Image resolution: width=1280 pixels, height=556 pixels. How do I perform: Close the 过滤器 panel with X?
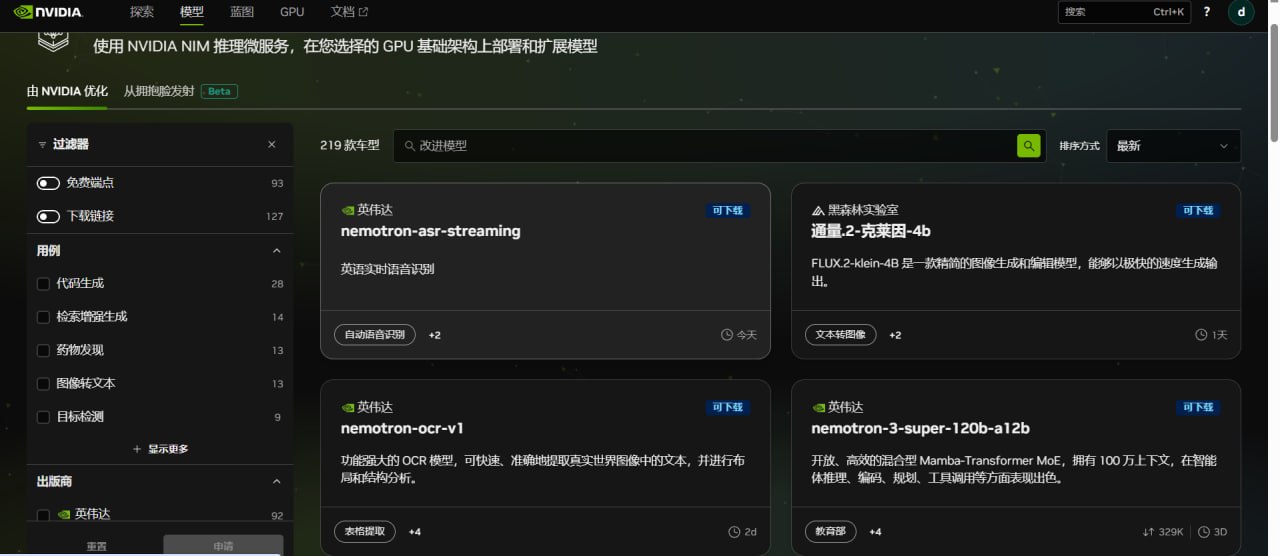click(x=272, y=145)
